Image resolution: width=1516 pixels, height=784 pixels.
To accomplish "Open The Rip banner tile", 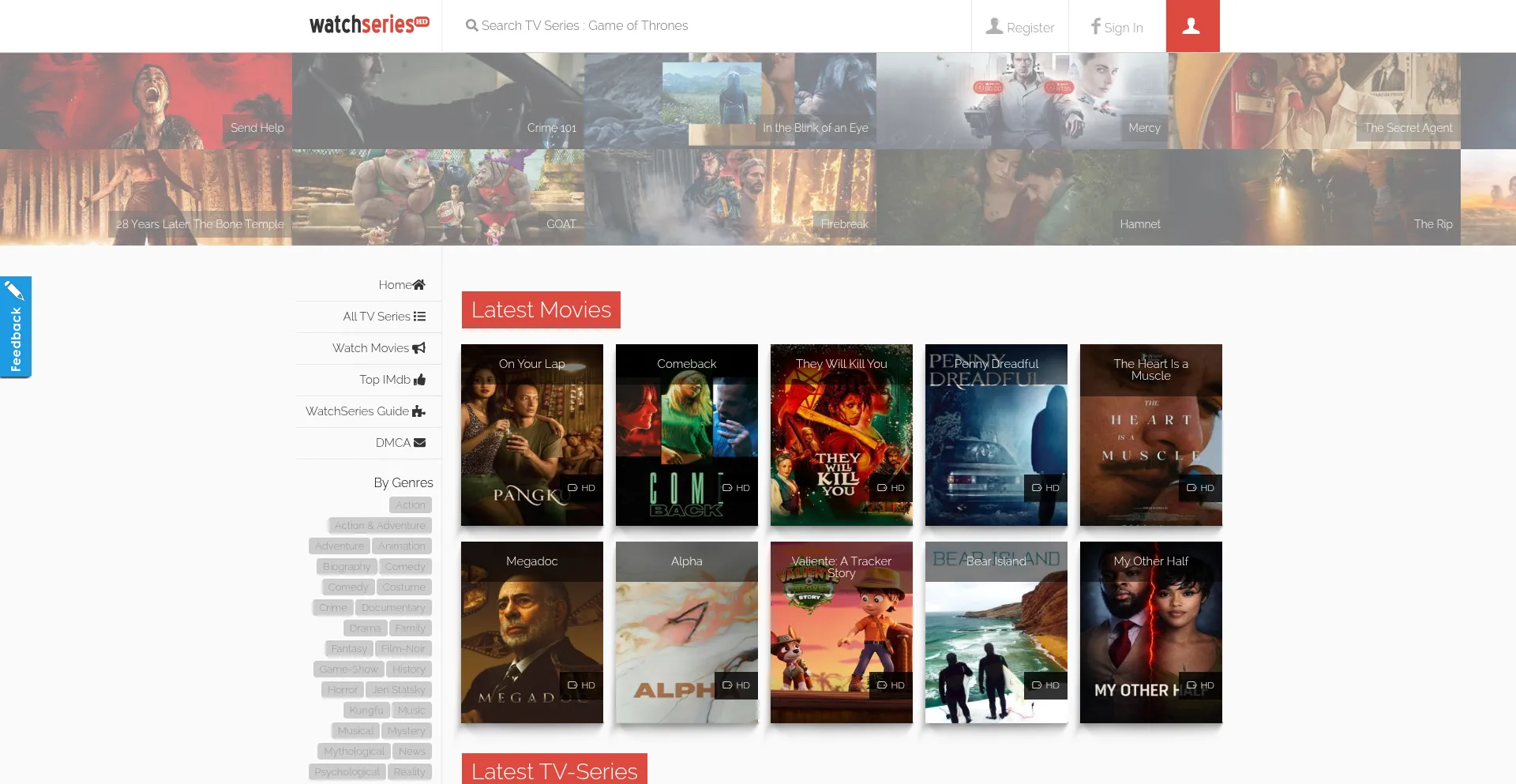I will coord(1315,197).
